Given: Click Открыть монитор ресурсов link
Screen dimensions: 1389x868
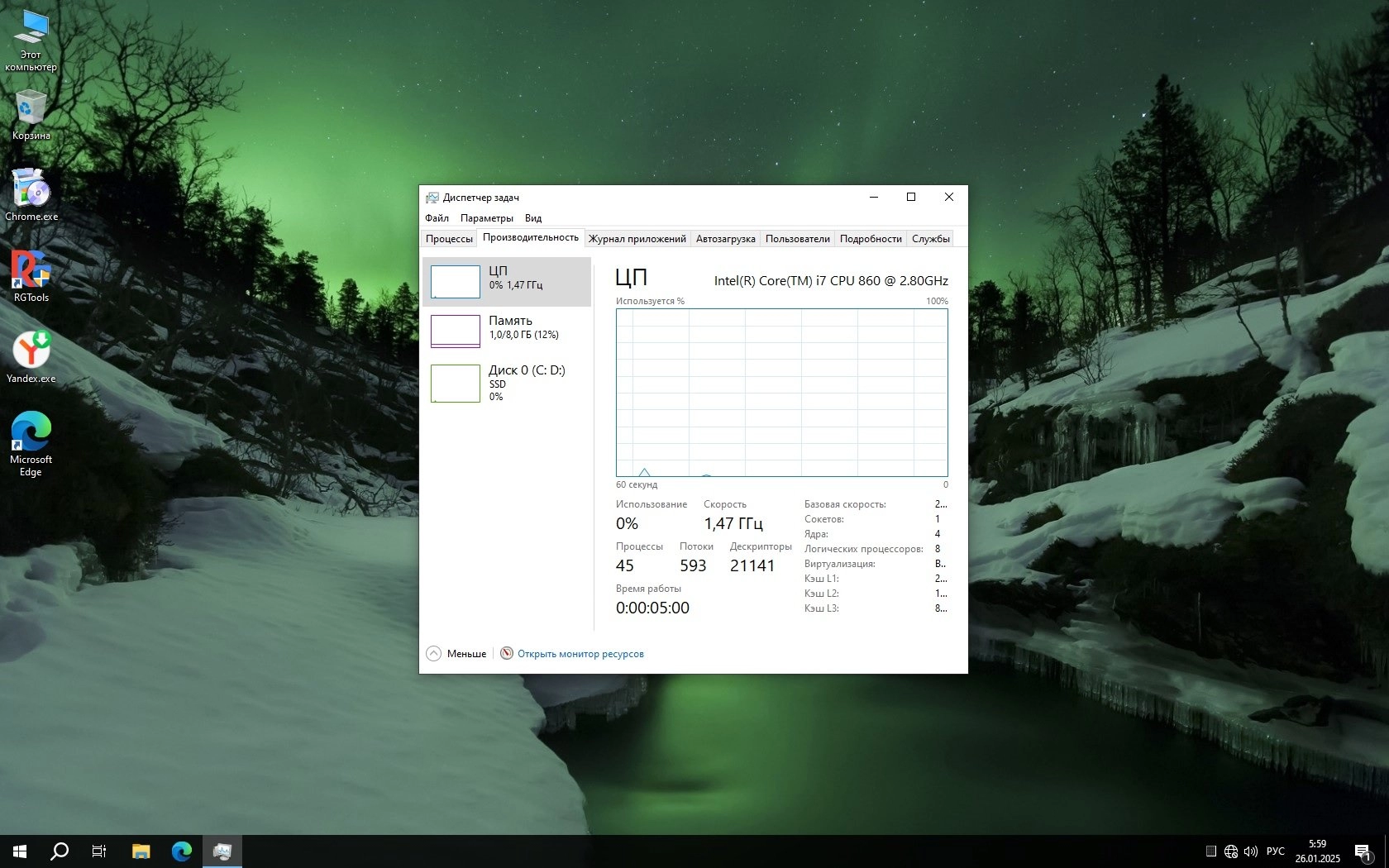Looking at the screenshot, I should click(580, 654).
